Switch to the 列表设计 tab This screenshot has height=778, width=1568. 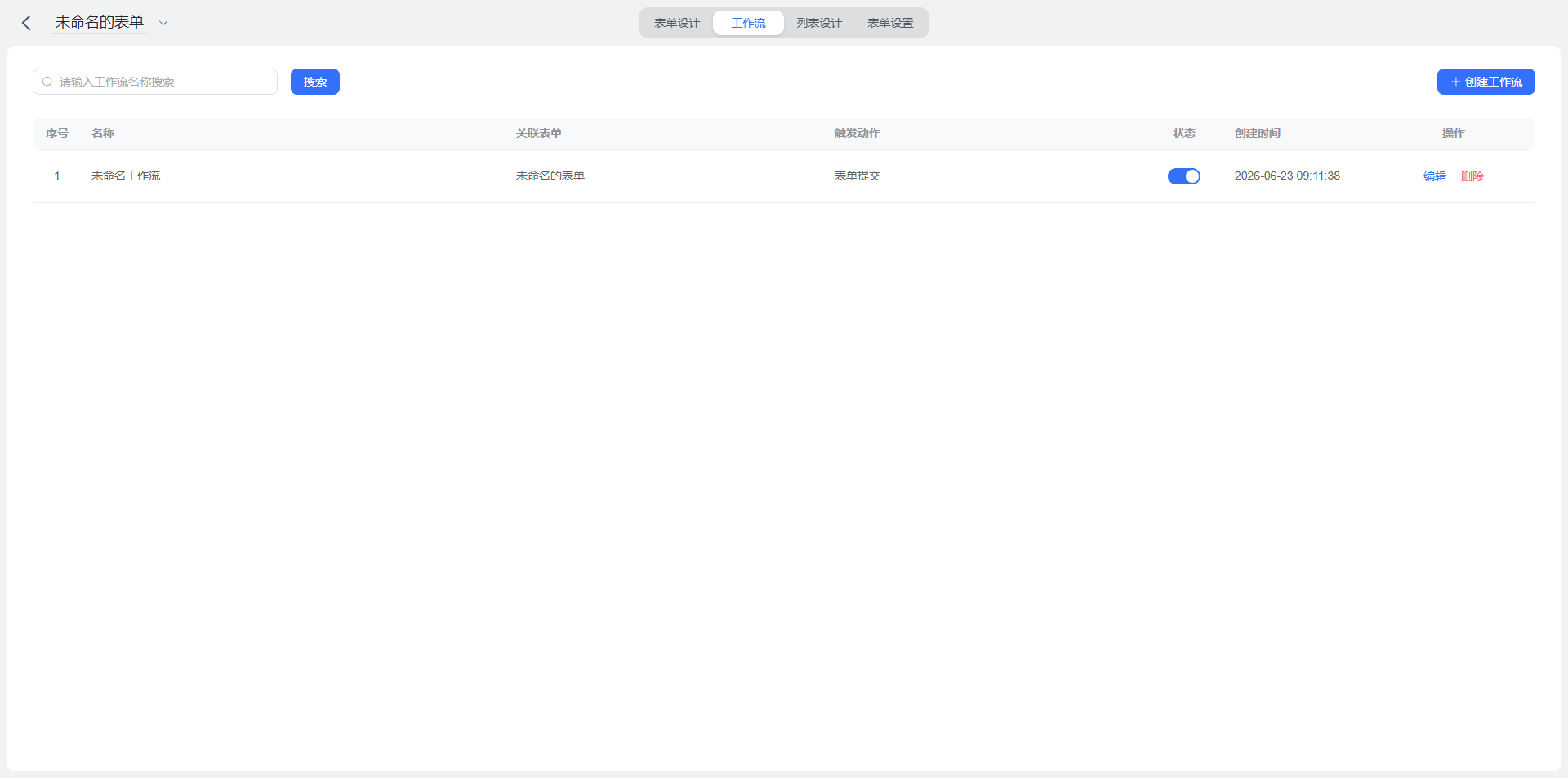(x=819, y=23)
